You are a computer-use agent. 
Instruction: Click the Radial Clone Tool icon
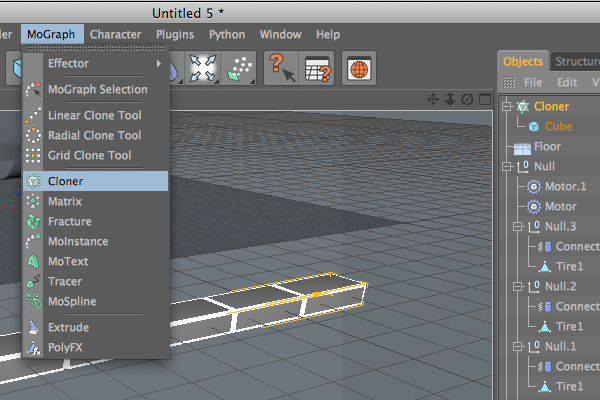[33, 135]
